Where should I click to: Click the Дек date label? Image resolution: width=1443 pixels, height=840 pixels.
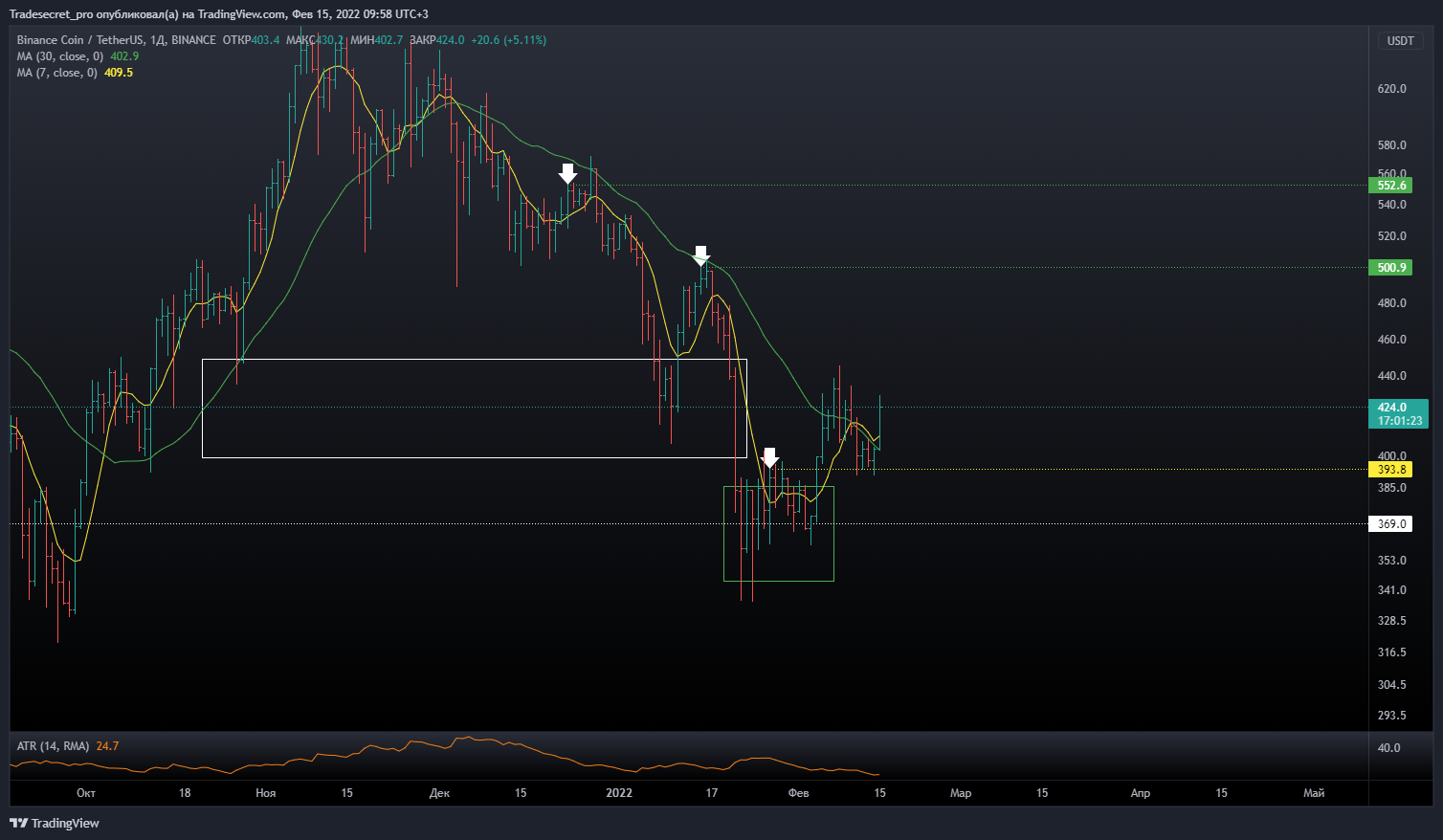[439, 793]
